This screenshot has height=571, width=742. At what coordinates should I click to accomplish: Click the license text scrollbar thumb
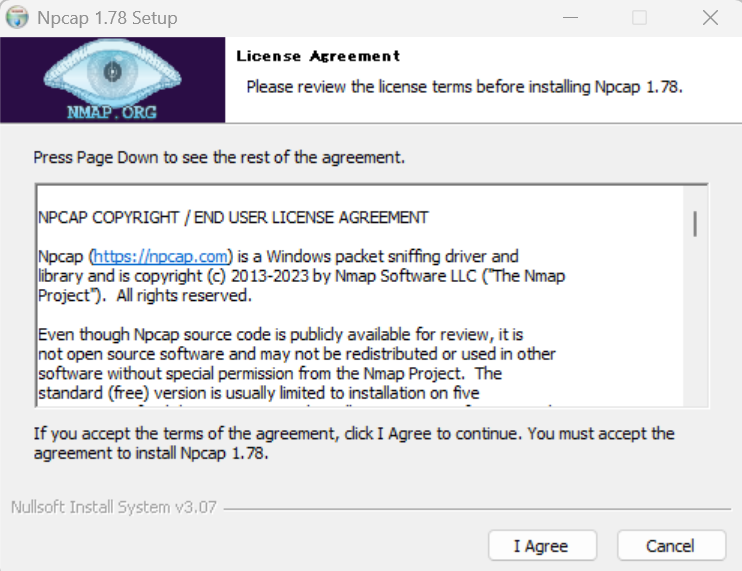[x=695, y=224]
